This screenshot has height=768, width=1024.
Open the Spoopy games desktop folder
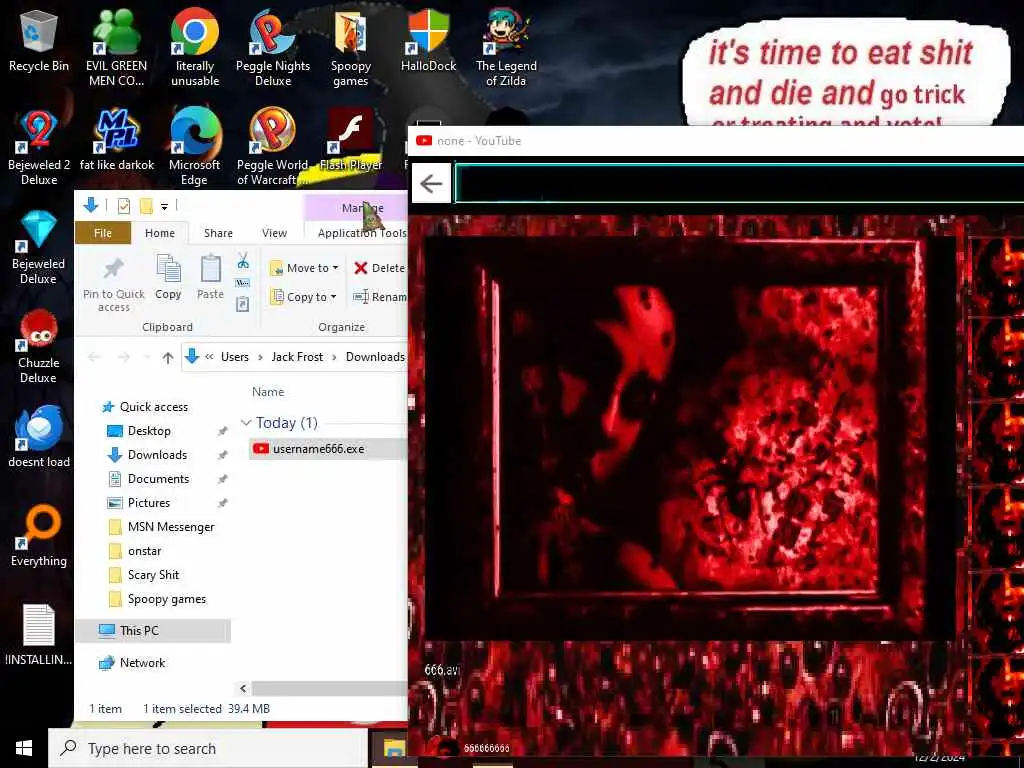point(351,47)
